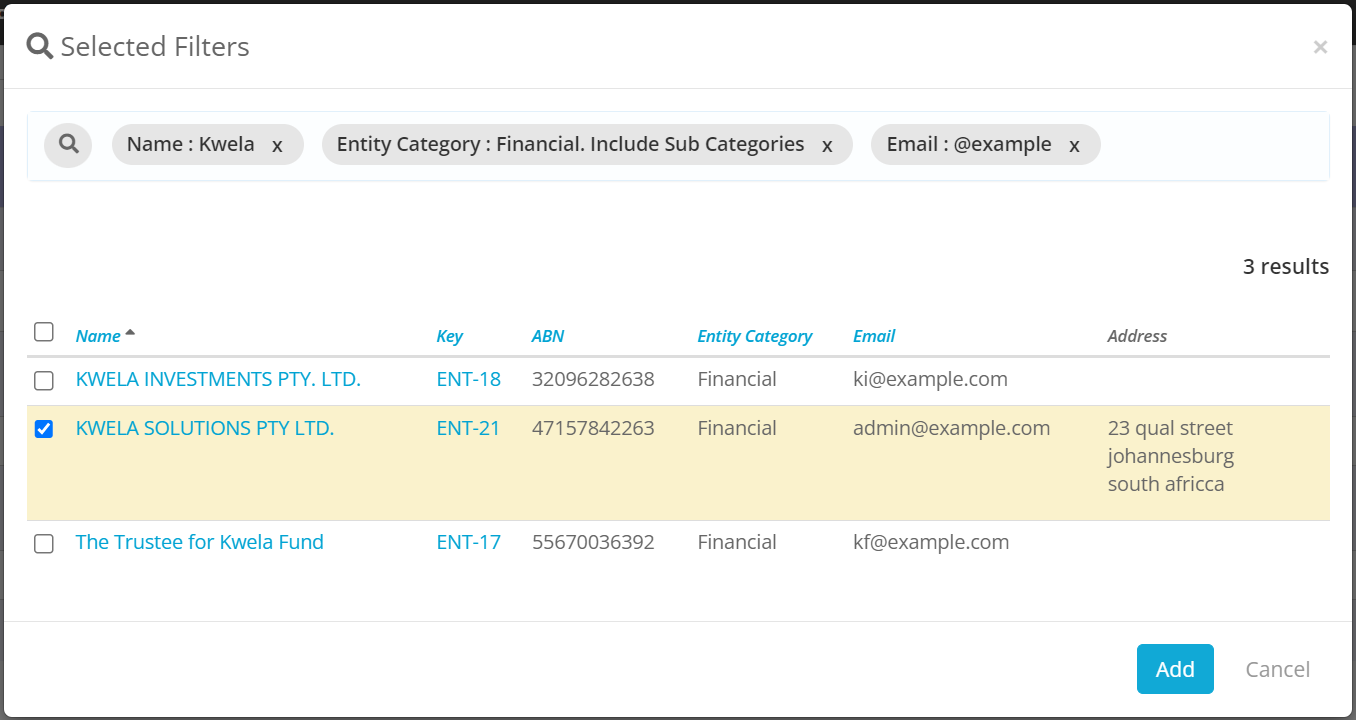Click the ENT-21 key link
This screenshot has width=1356, height=720.
469,427
